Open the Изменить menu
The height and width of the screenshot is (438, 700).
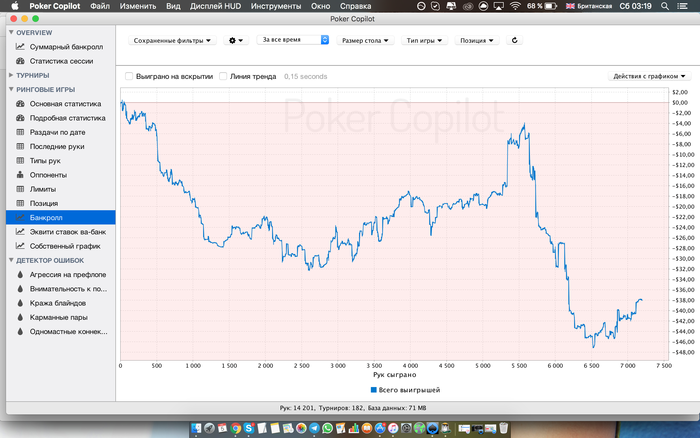(x=138, y=6)
